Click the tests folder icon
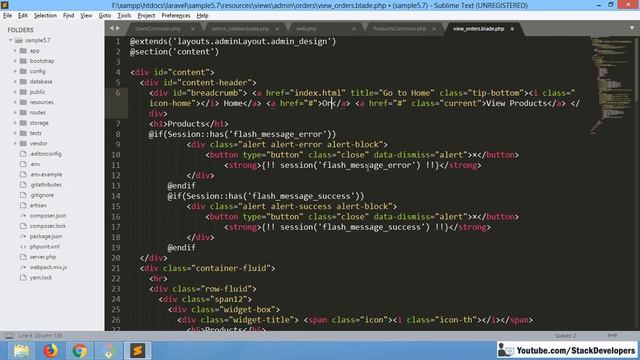640x360 pixels. pyautogui.click(x=23, y=133)
